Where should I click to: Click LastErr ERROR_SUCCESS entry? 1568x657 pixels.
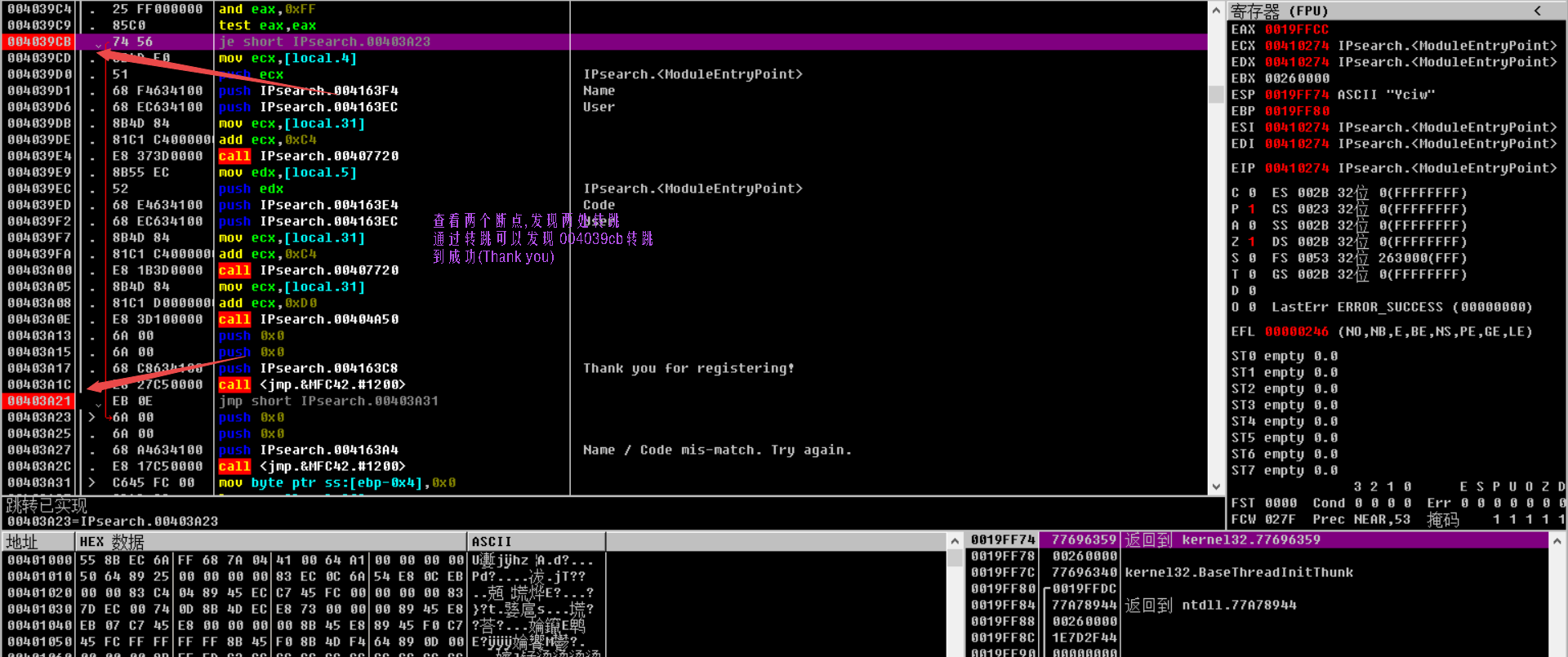click(1401, 307)
